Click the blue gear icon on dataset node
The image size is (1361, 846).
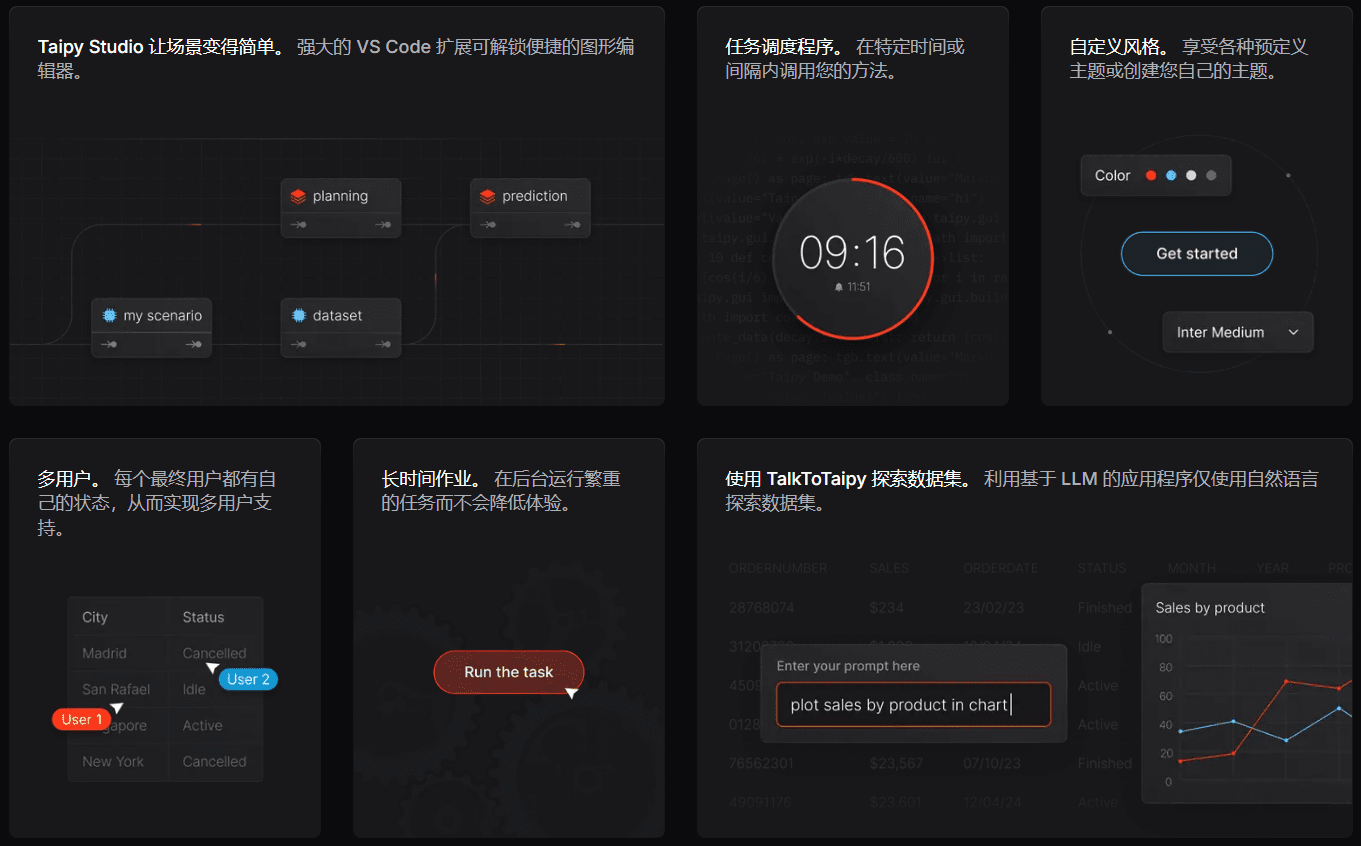click(x=298, y=315)
